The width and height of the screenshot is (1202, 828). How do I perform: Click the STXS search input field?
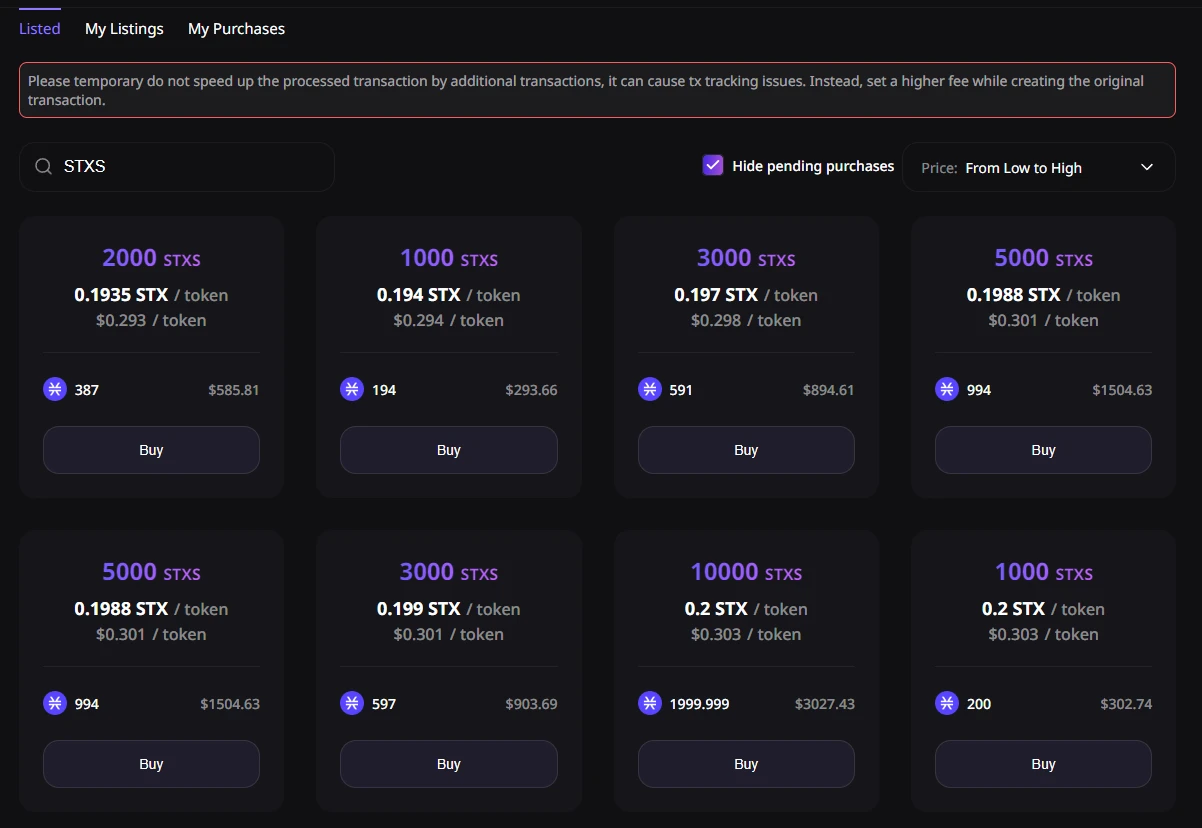190,167
